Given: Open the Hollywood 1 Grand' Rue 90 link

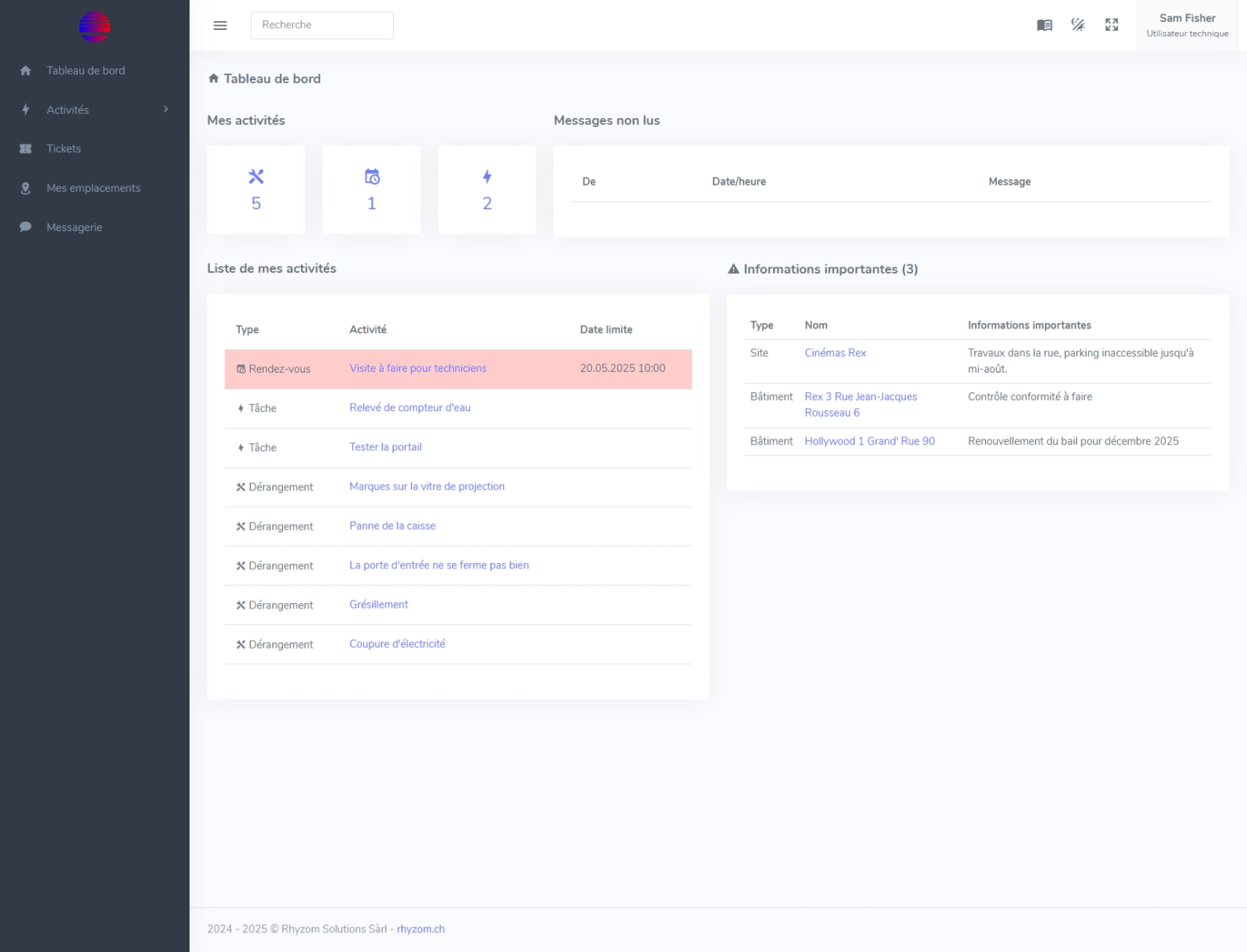Looking at the screenshot, I should click(870, 441).
